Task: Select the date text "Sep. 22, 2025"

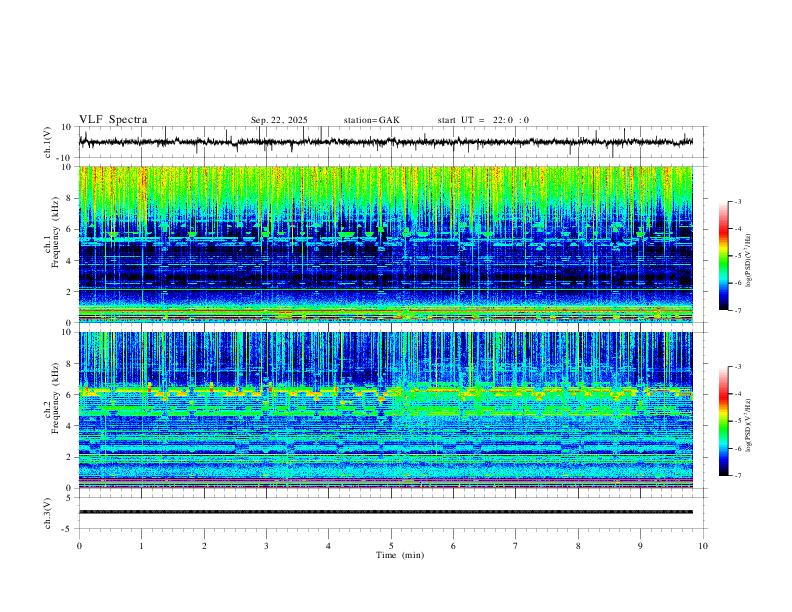Action: [x=279, y=120]
